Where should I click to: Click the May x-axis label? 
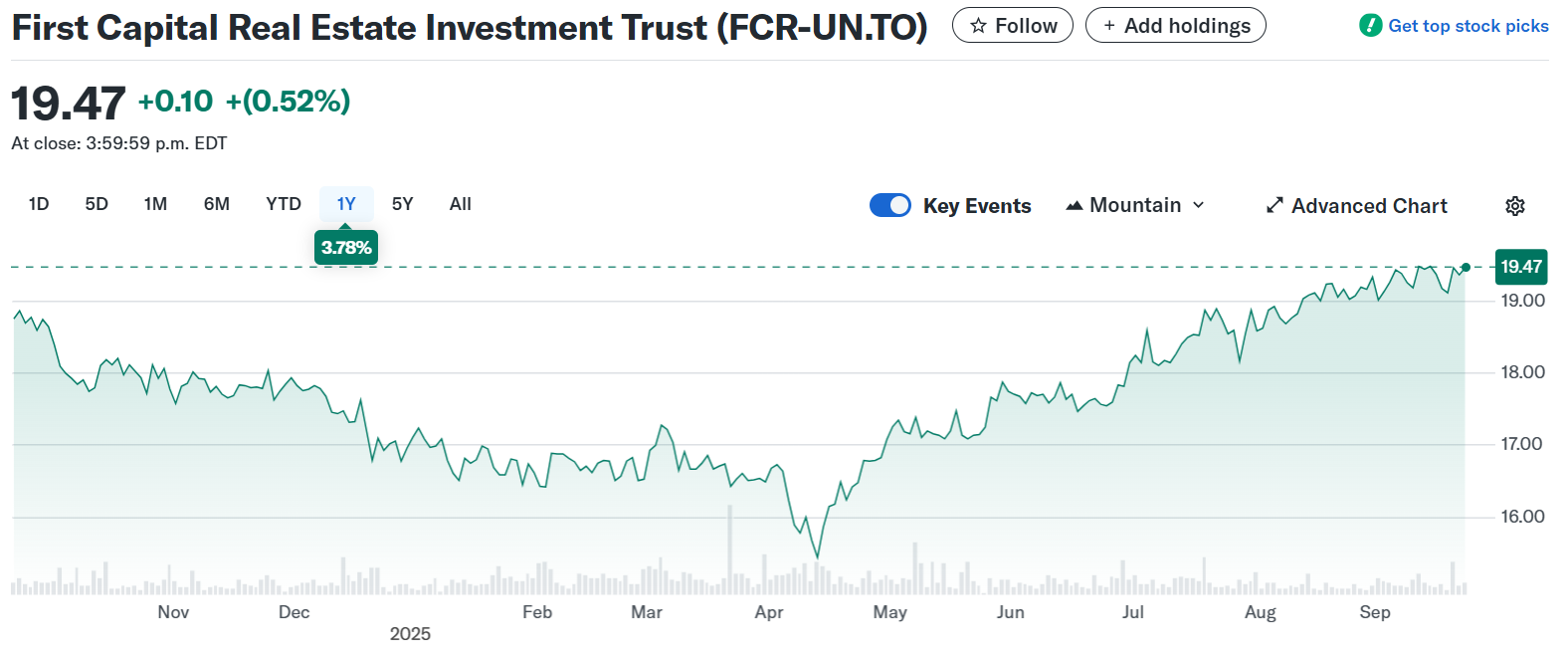[x=890, y=612]
